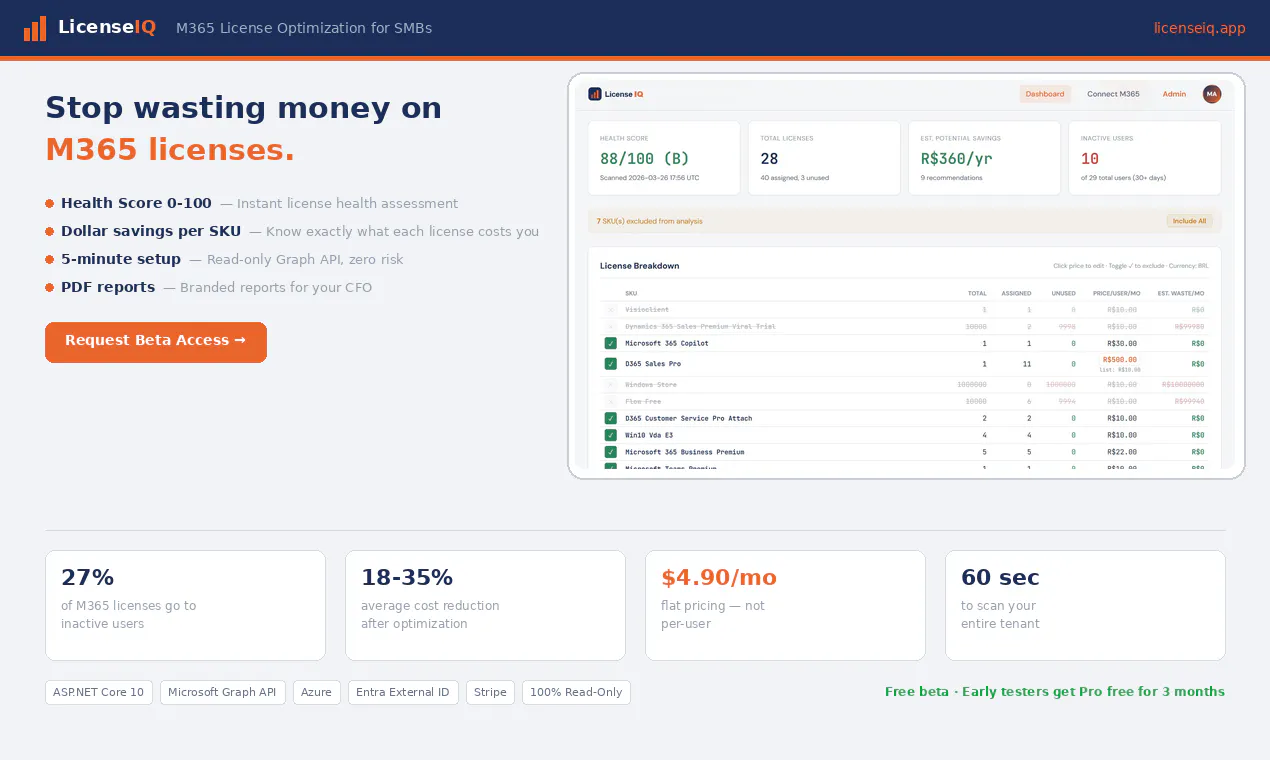Click the Est. Potential Savings R$360/yr card
Viewport: 1270px width, 760px height.
pos(984,158)
